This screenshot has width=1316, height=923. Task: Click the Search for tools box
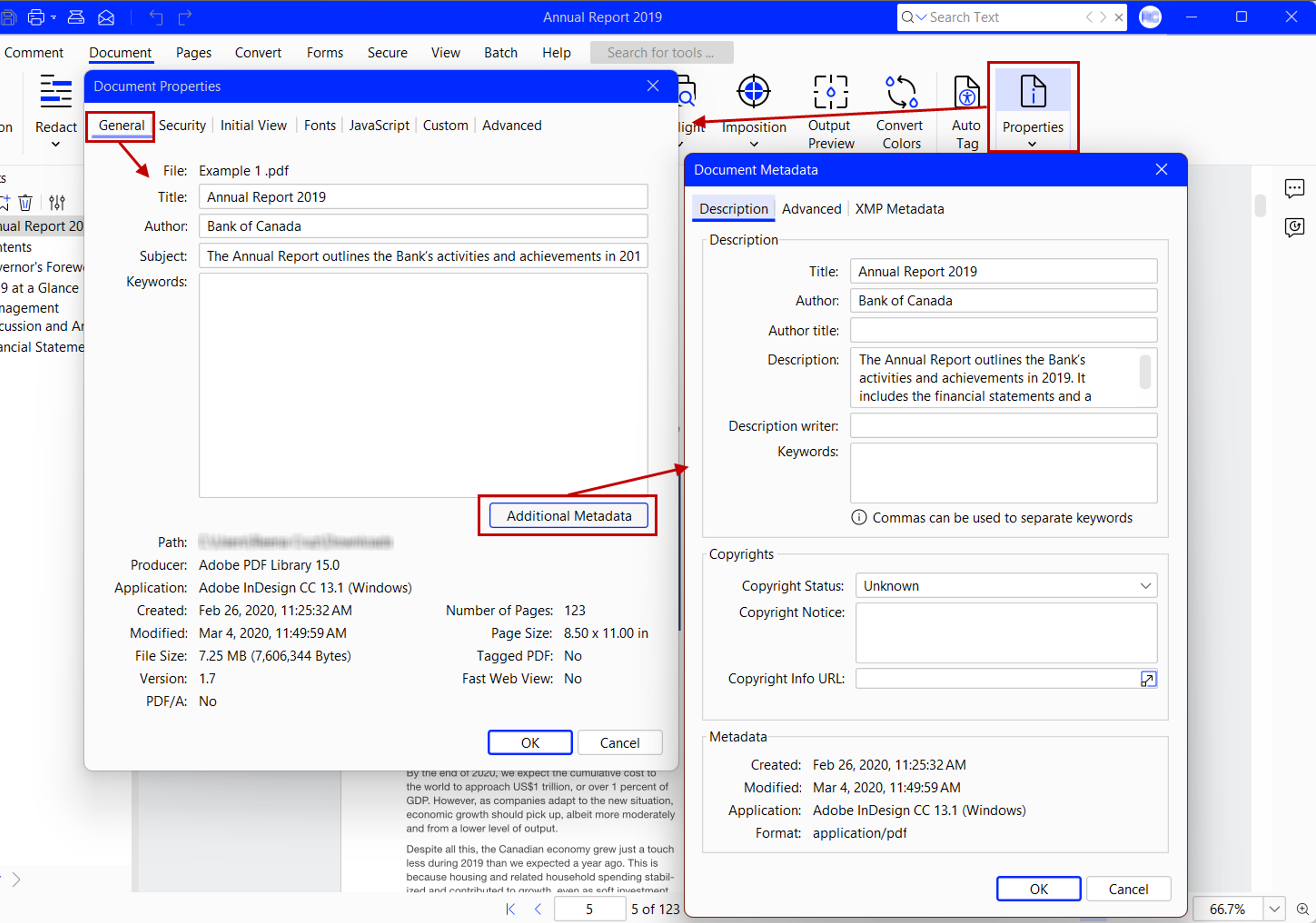661,53
